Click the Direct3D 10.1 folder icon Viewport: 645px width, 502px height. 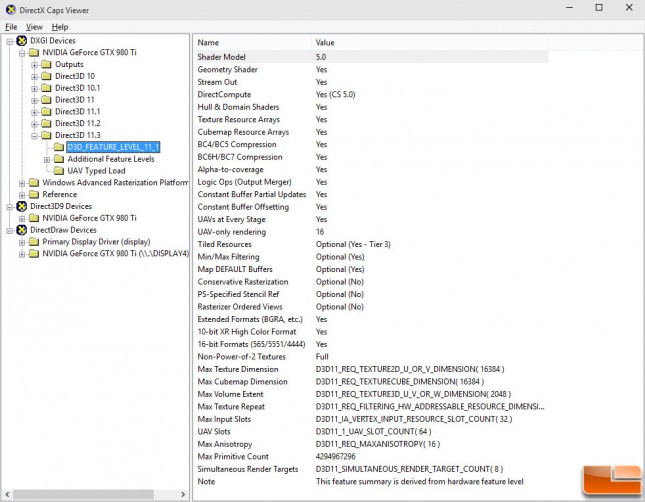click(x=46, y=88)
